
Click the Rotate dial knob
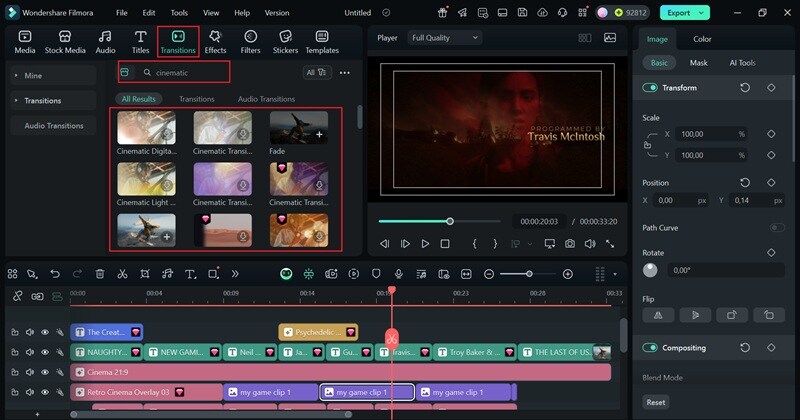(650, 270)
